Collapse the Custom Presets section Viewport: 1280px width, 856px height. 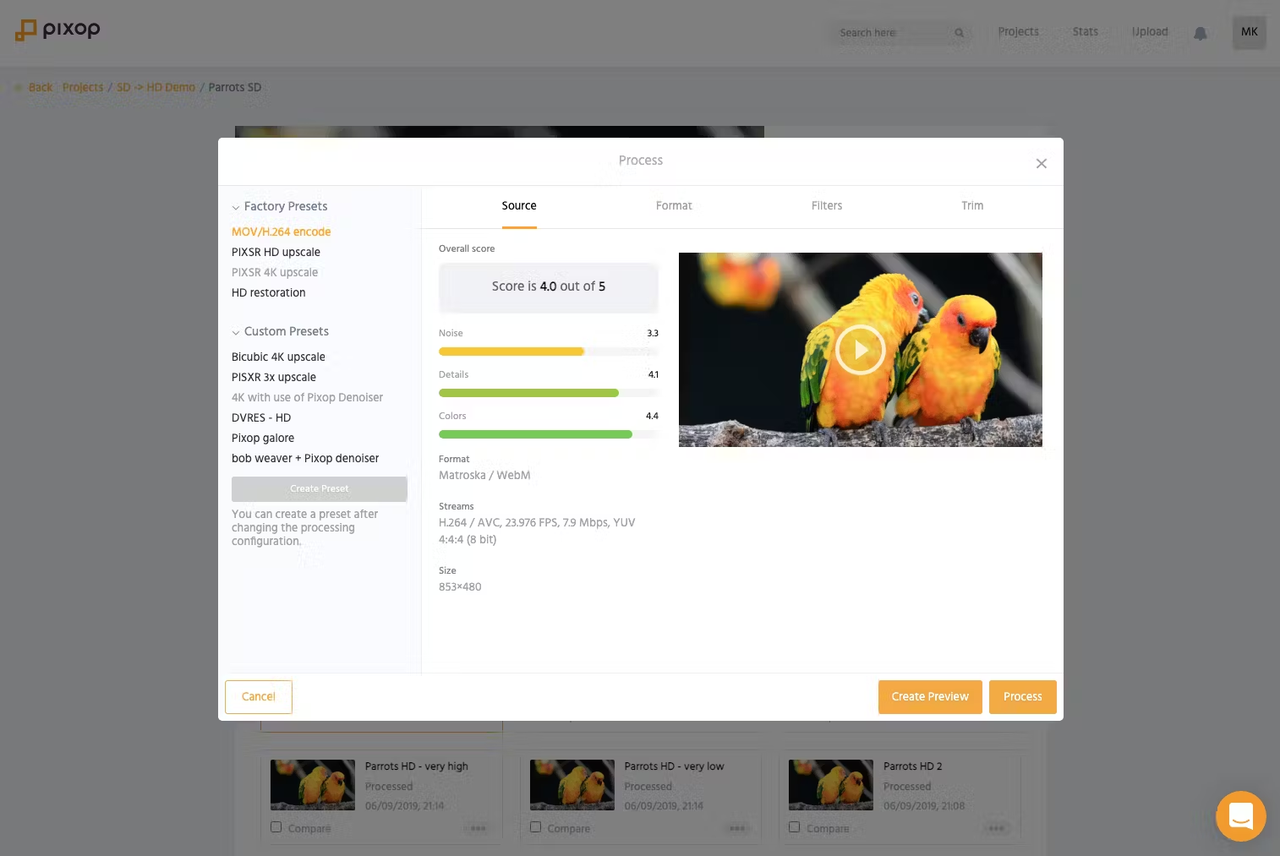click(235, 331)
